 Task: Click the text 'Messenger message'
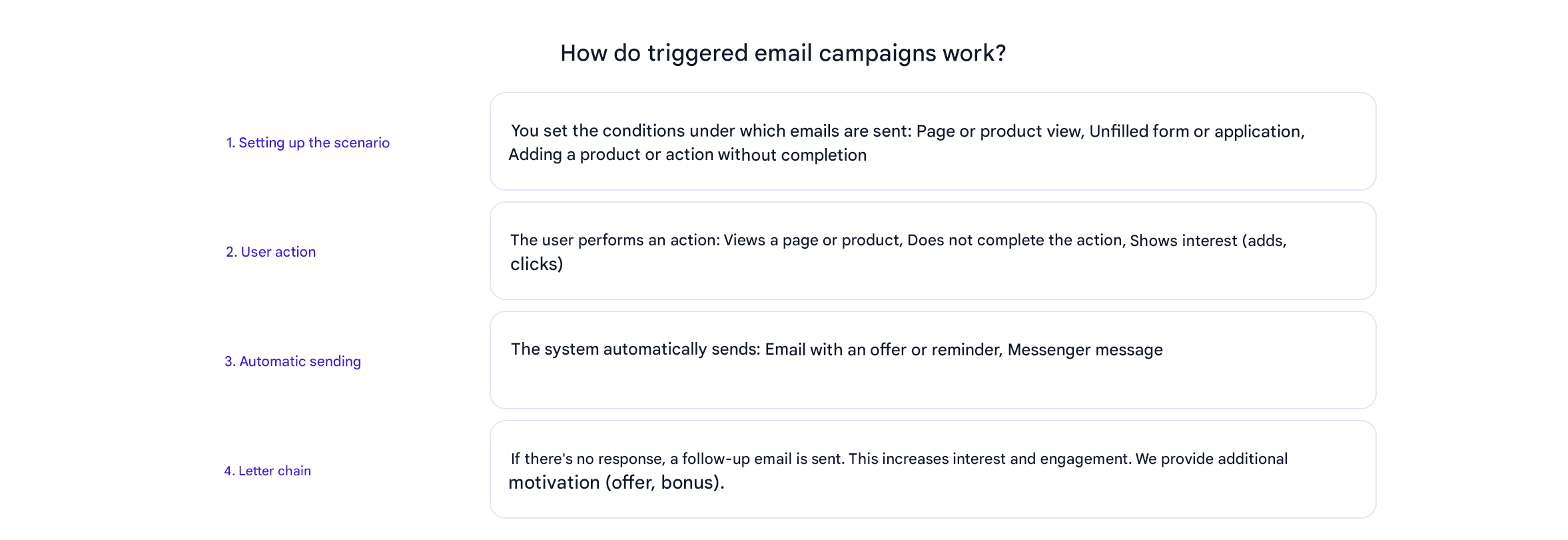point(1085,349)
